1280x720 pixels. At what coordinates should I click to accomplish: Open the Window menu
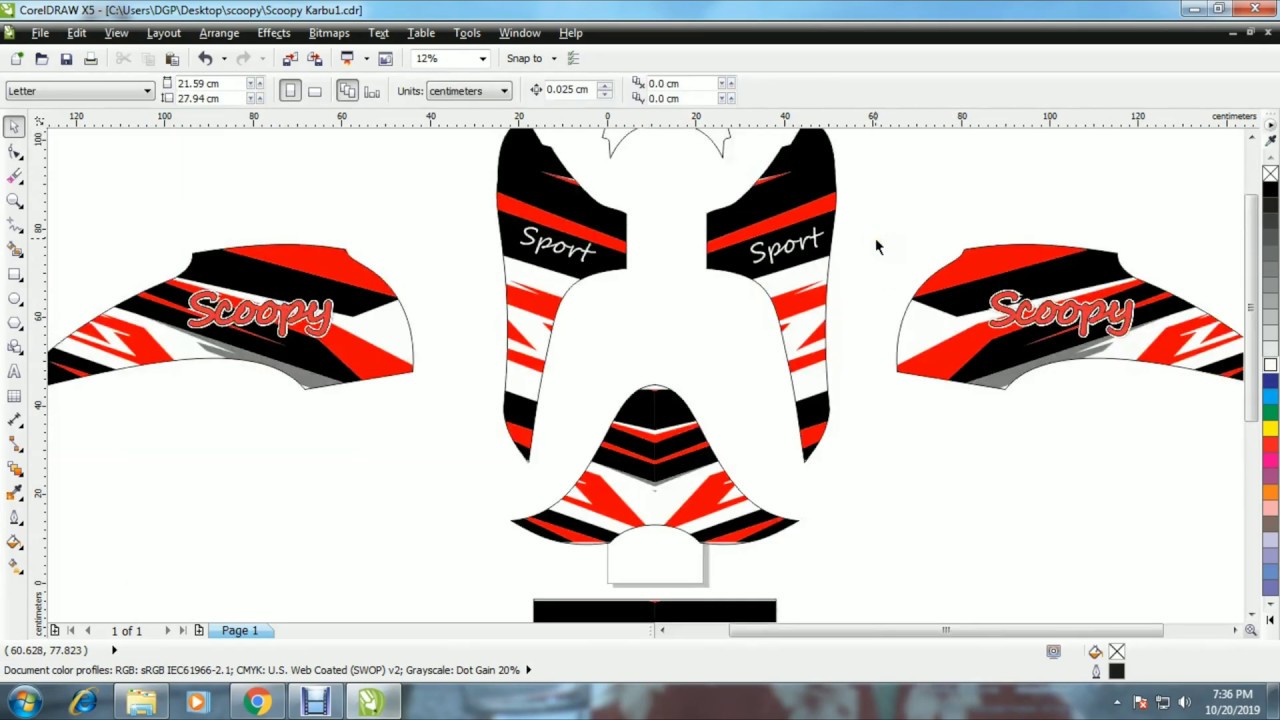[x=519, y=33]
